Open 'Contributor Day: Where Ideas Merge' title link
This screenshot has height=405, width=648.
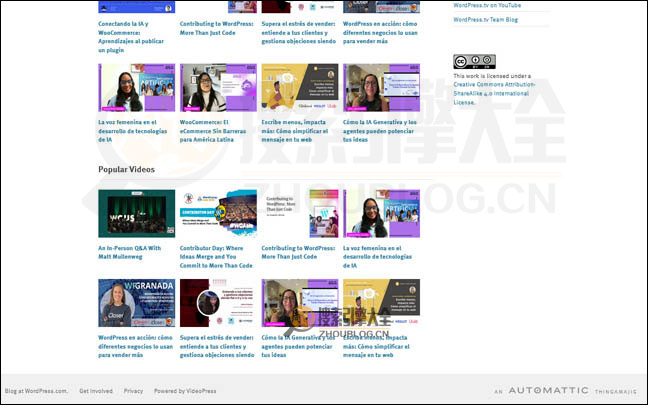click(x=217, y=256)
